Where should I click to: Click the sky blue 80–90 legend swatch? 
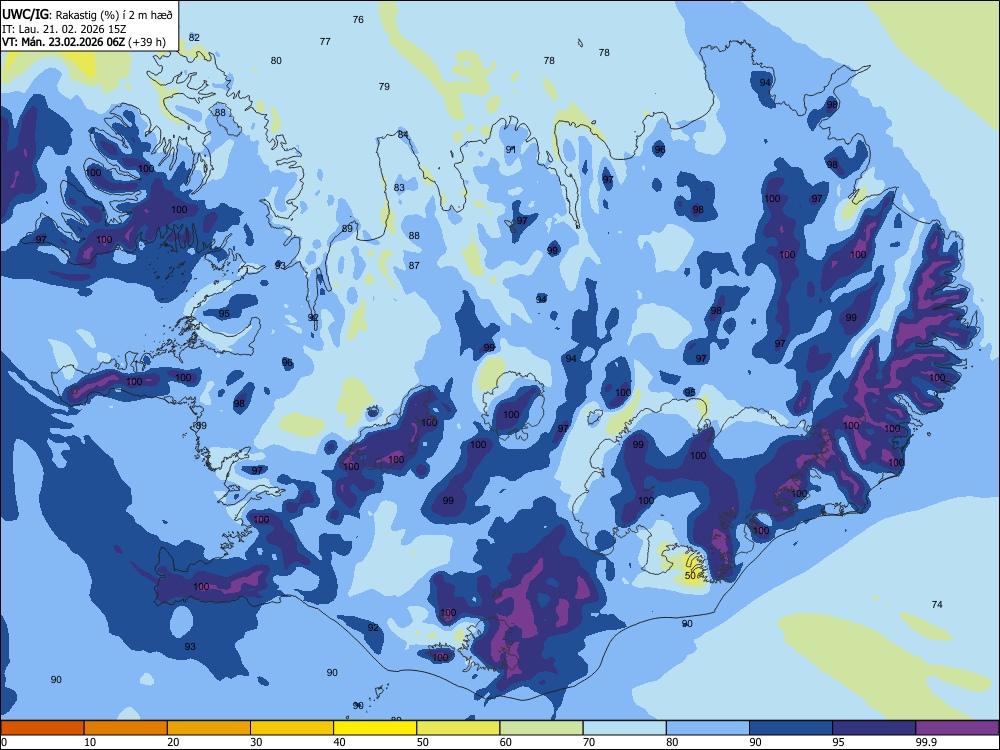pos(708,728)
